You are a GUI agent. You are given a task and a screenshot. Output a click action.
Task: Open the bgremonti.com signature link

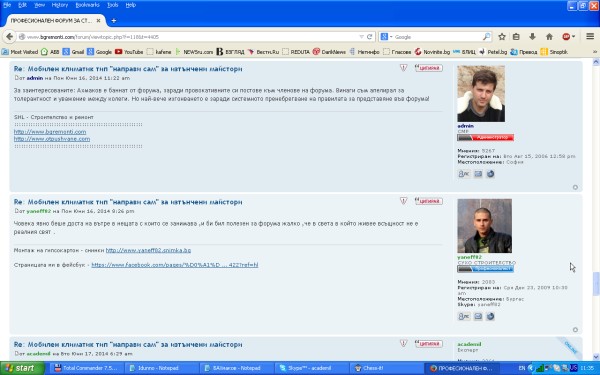[50, 132]
